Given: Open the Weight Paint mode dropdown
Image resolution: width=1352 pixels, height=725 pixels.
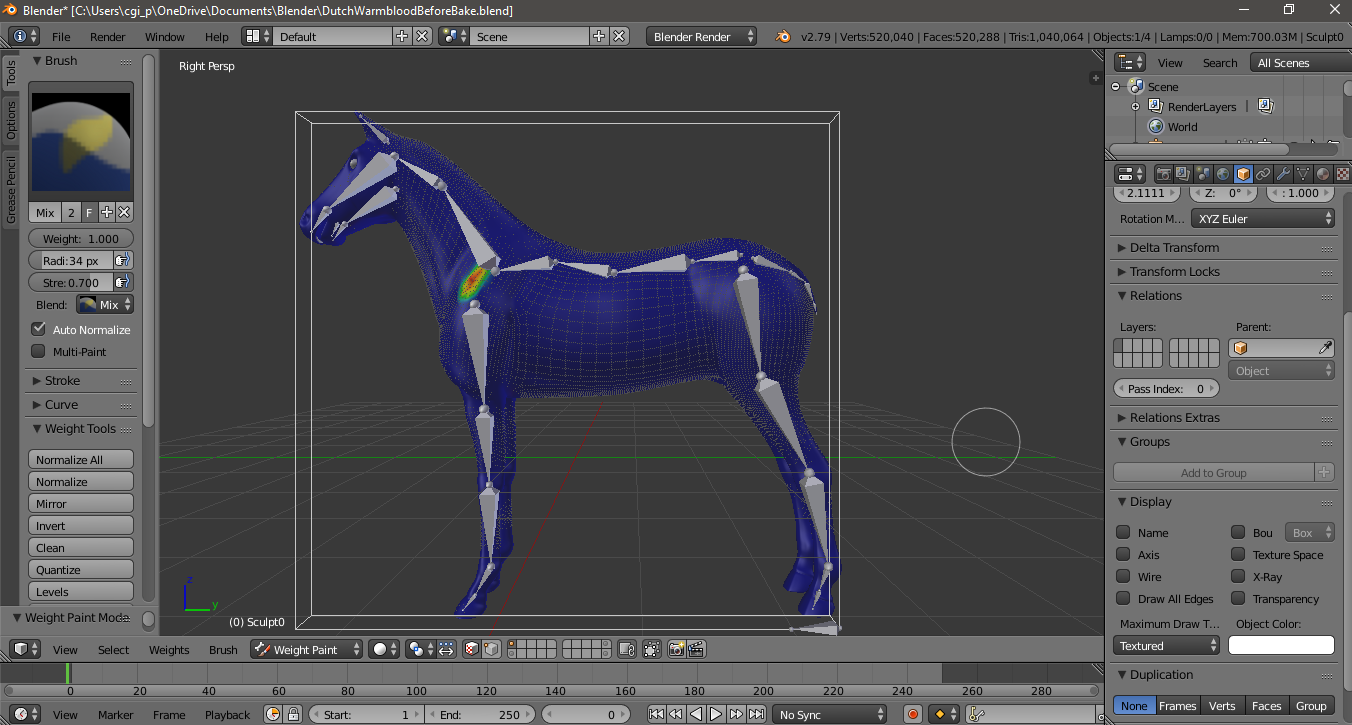Looking at the screenshot, I should click(x=306, y=649).
